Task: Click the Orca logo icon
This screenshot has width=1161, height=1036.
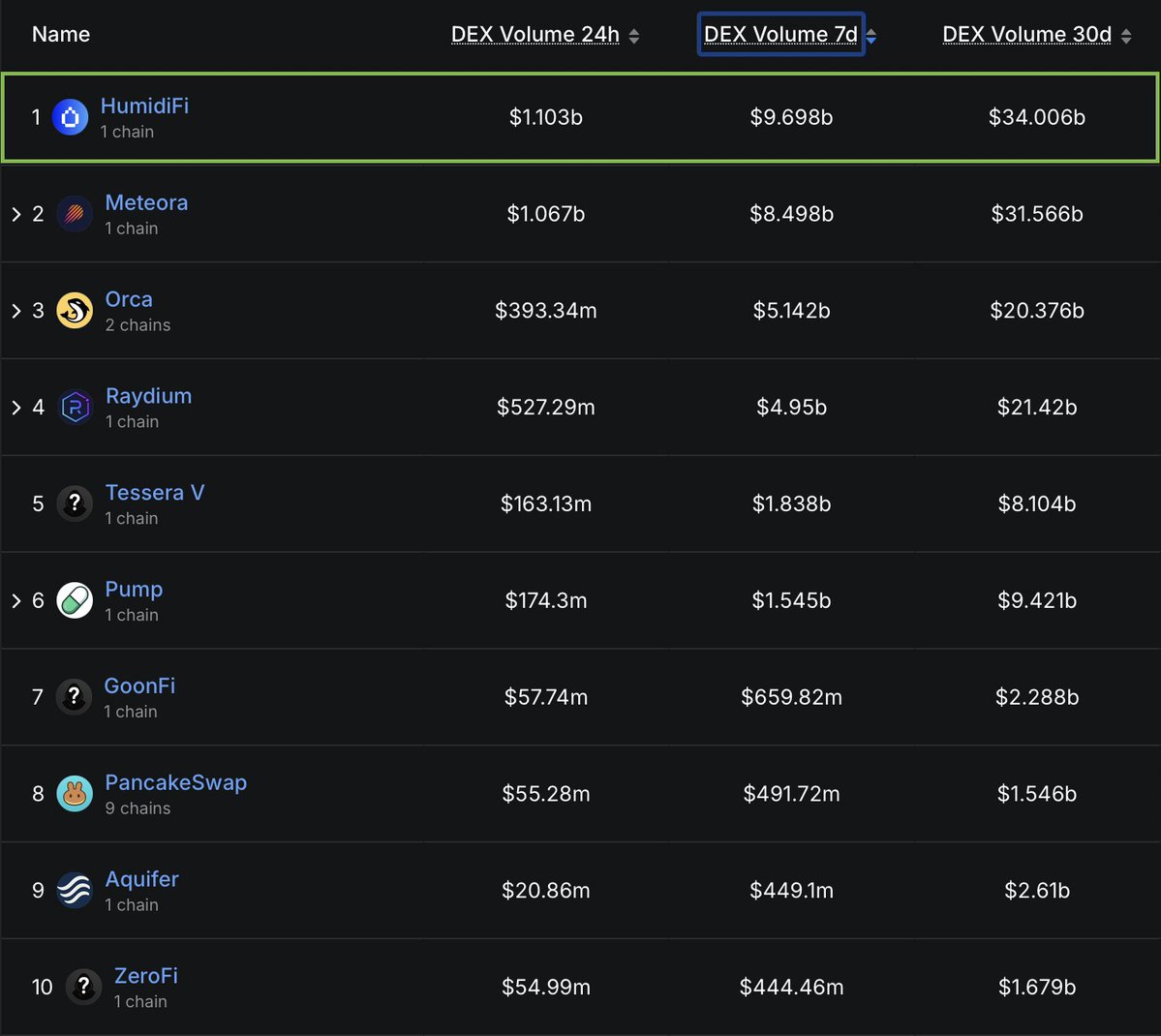Action: point(75,310)
